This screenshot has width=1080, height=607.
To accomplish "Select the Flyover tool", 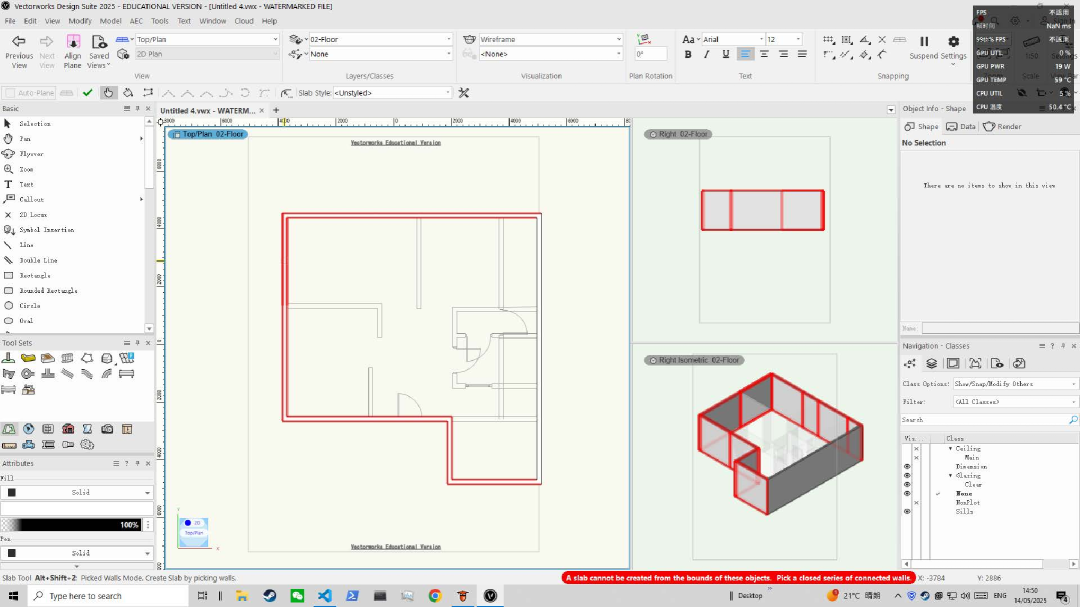I will click(x=30, y=154).
